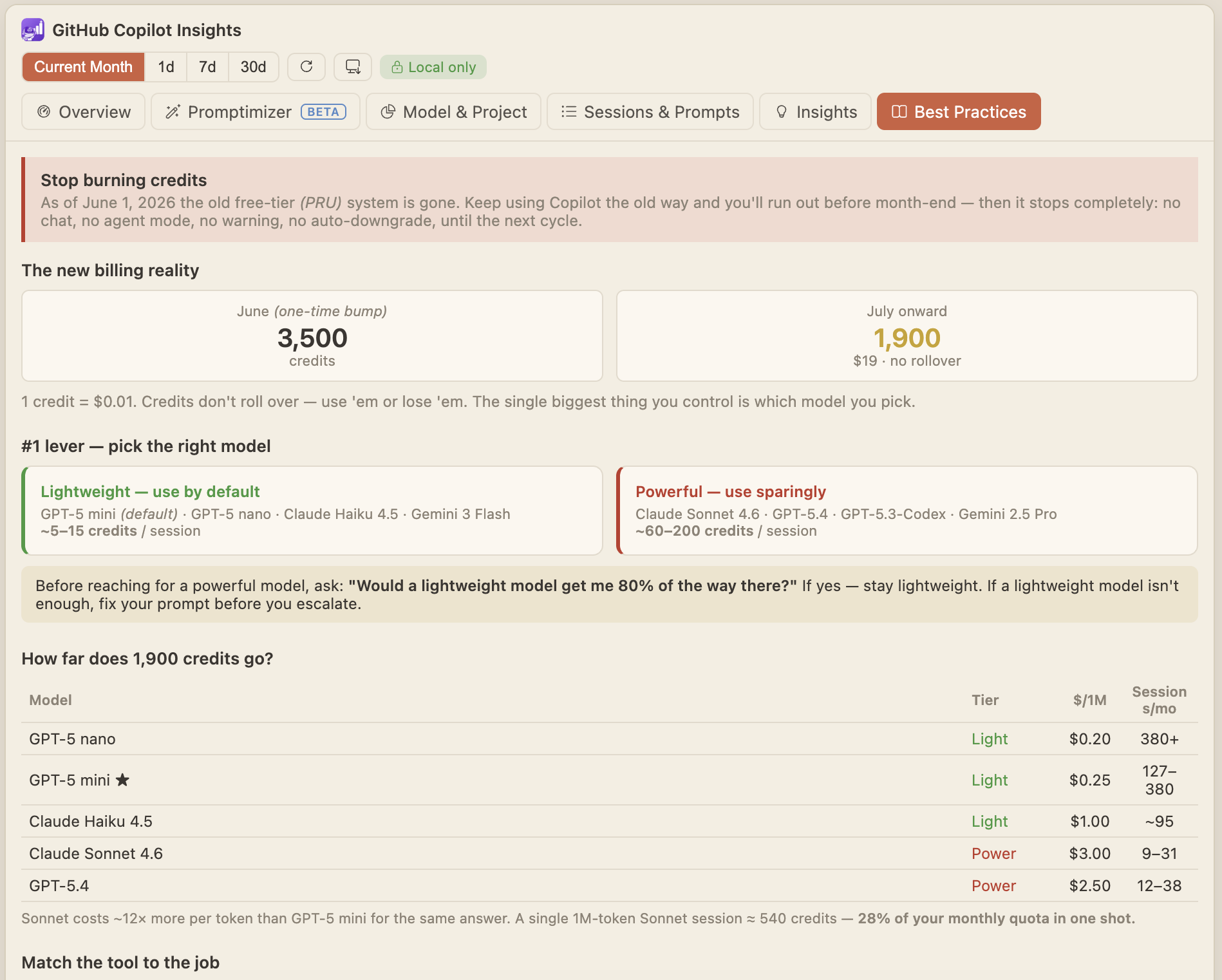Click the #1 lever — pick the right model heading
This screenshot has height=980, width=1222.
point(146,446)
